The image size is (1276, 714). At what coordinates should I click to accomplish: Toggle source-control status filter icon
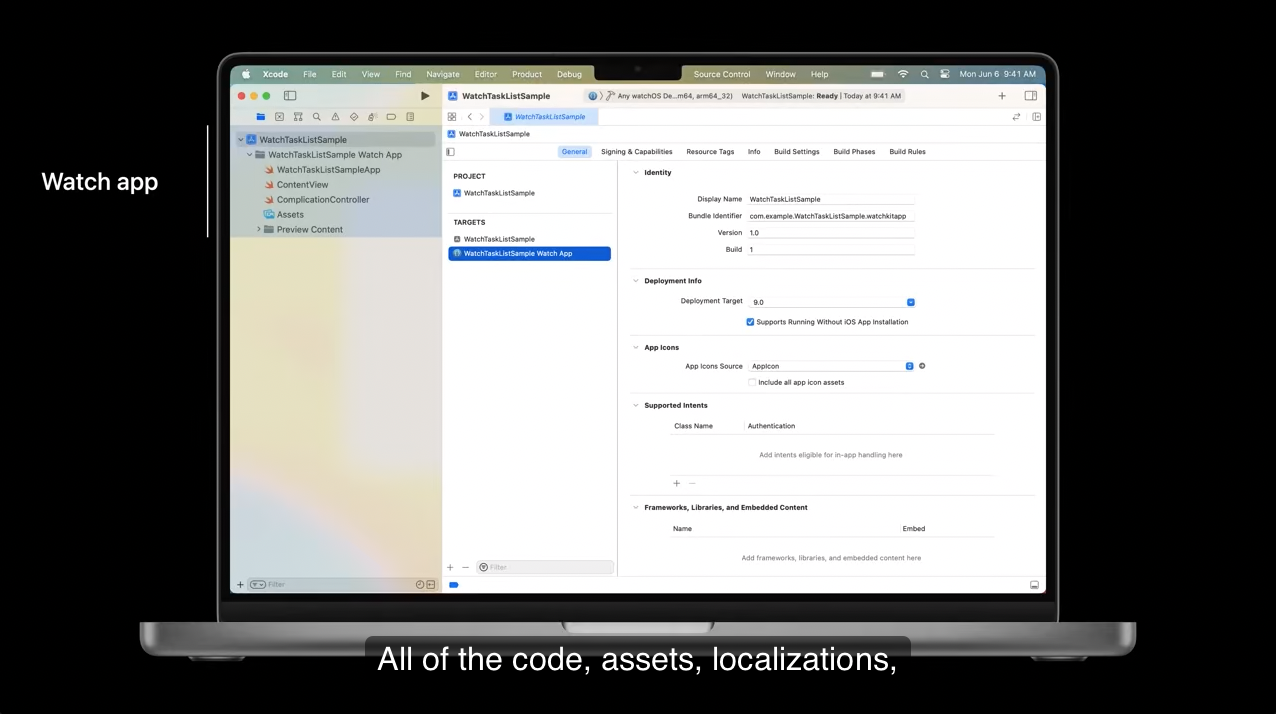431,584
